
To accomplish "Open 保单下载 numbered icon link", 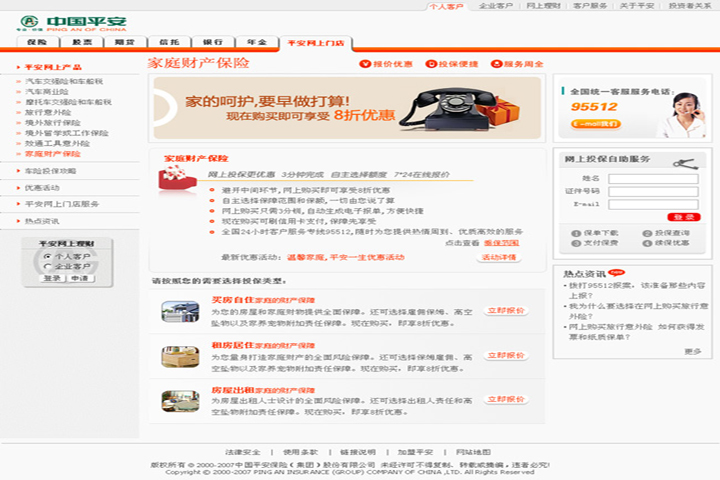I will [575, 233].
